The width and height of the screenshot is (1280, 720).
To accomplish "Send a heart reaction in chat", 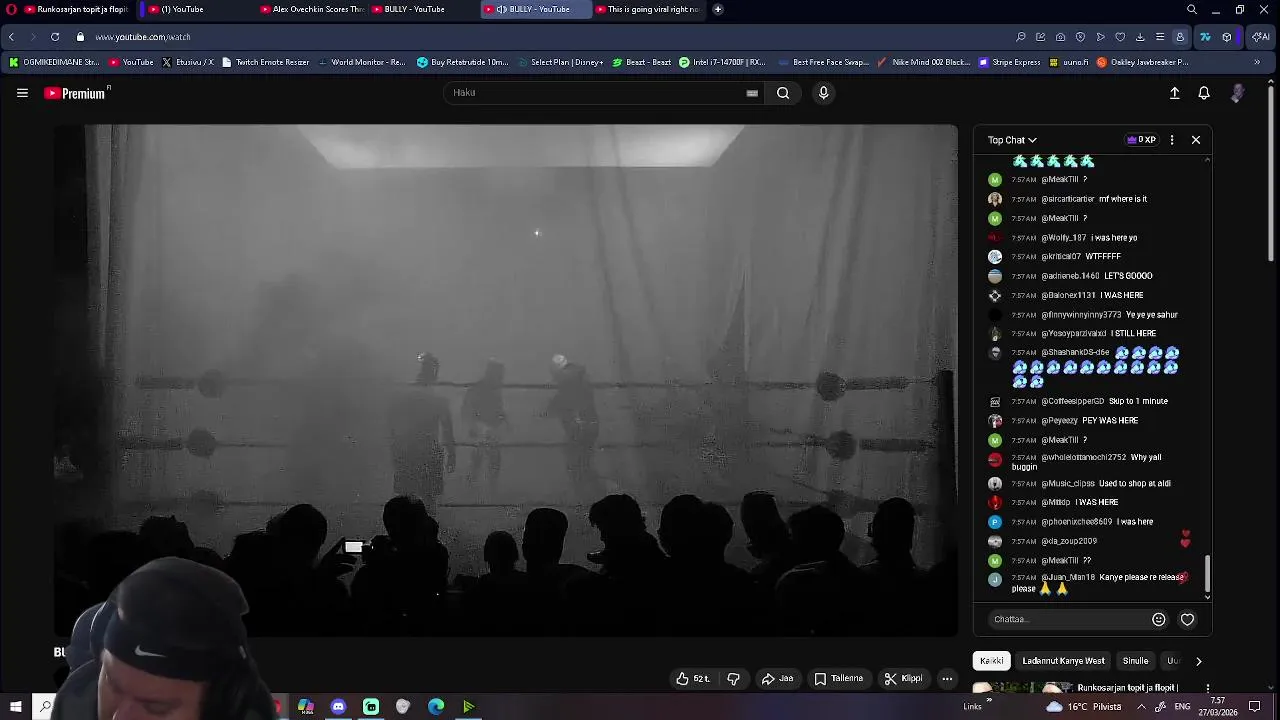I will [1188, 619].
